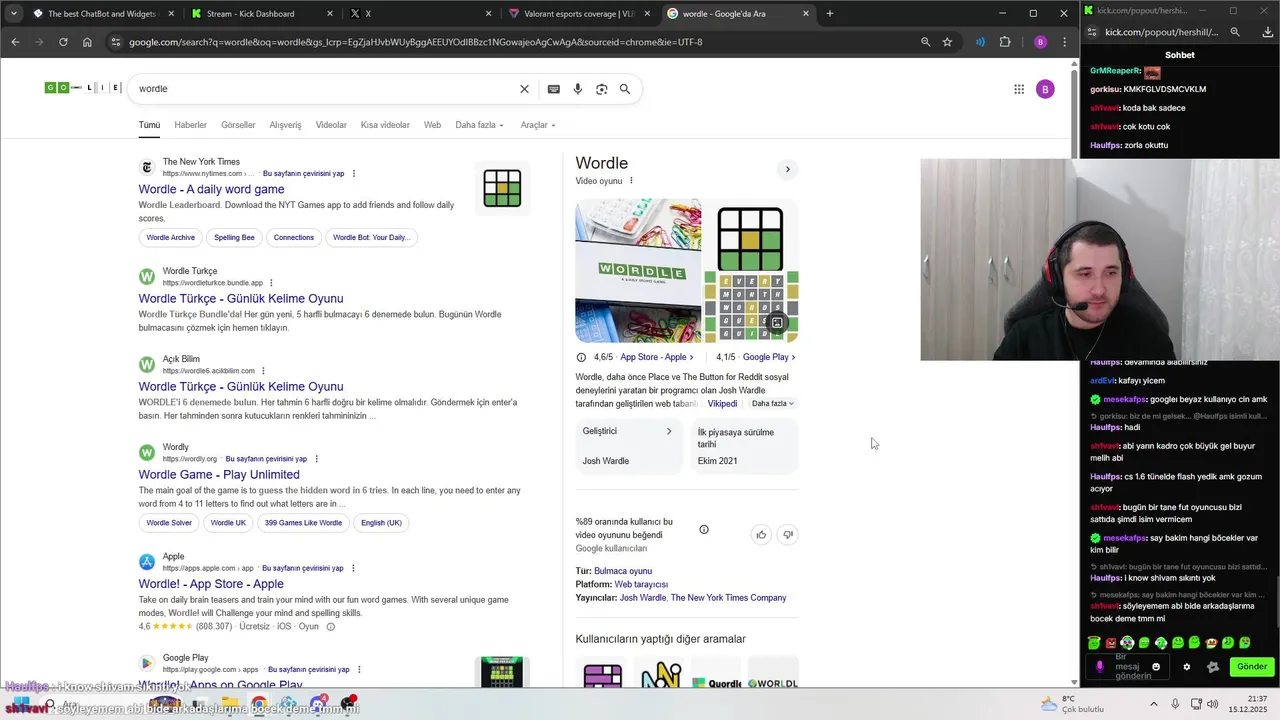Bookmark this page with the star

[x=947, y=42]
